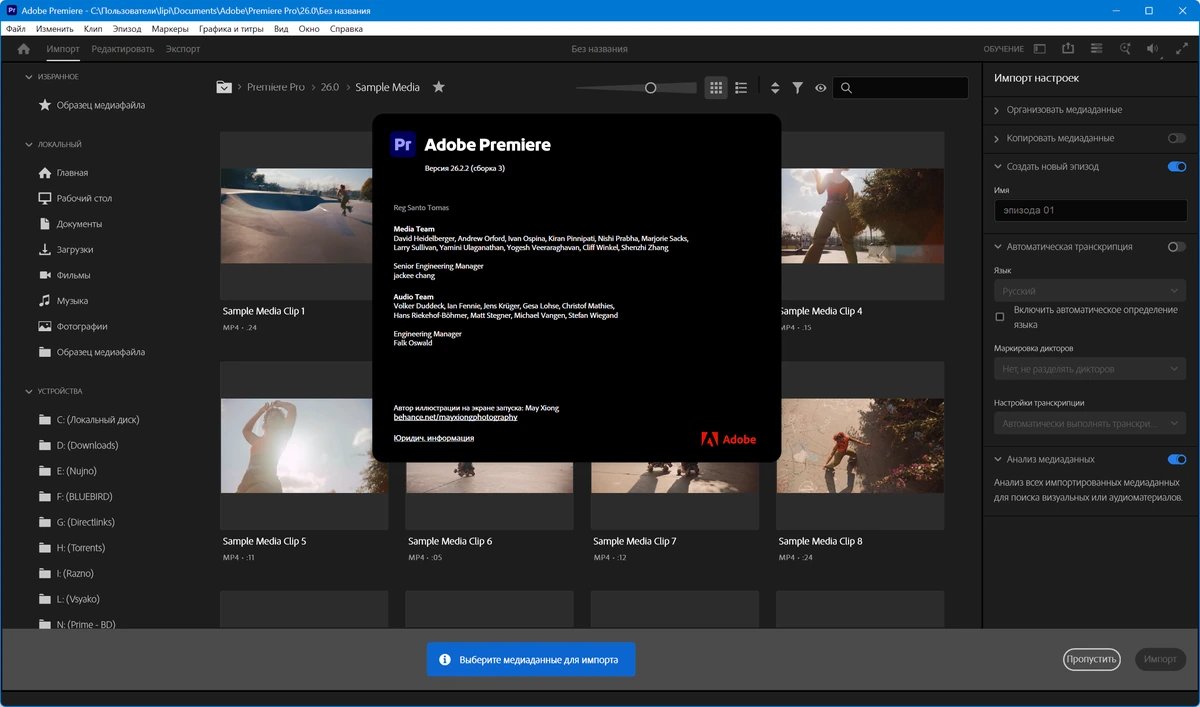
Task: Open behance.net/mayxiongphotography link
Action: coord(456,417)
